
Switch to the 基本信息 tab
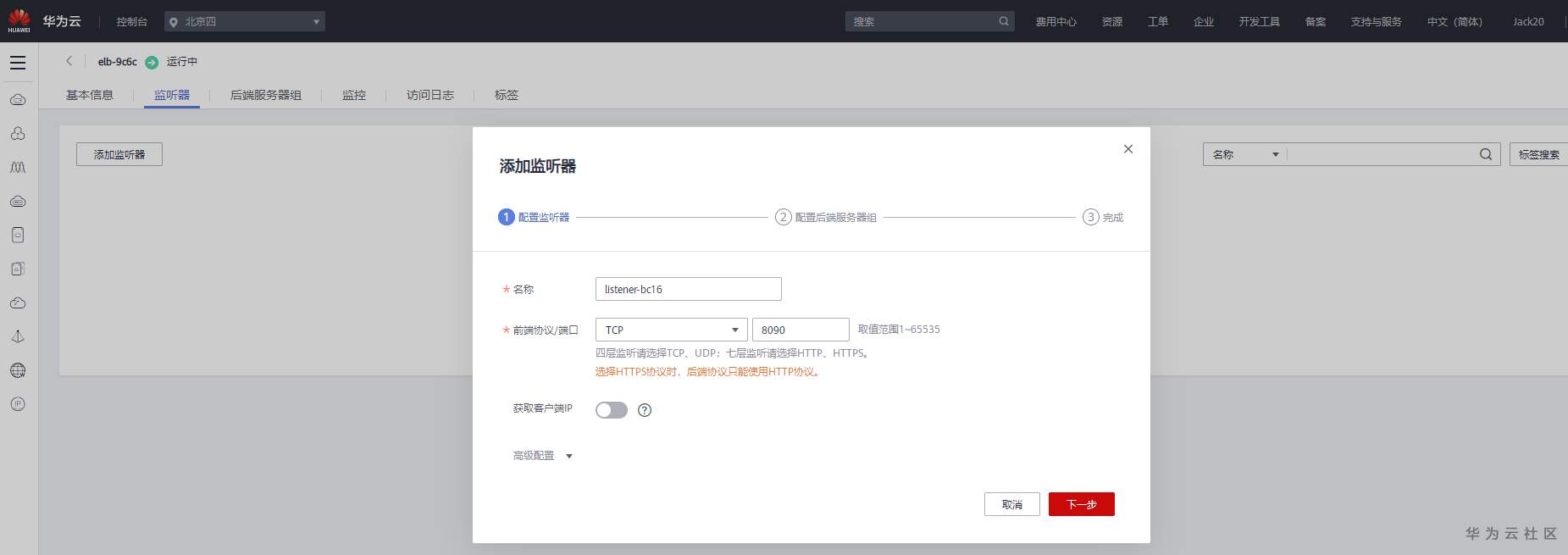pyautogui.click(x=90, y=95)
